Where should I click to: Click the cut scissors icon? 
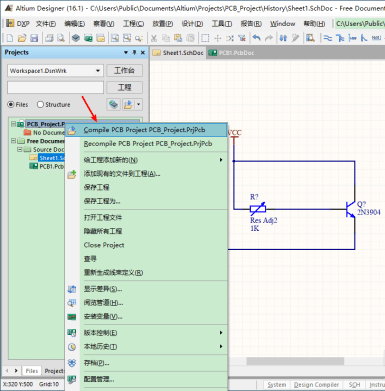[x=154, y=38]
